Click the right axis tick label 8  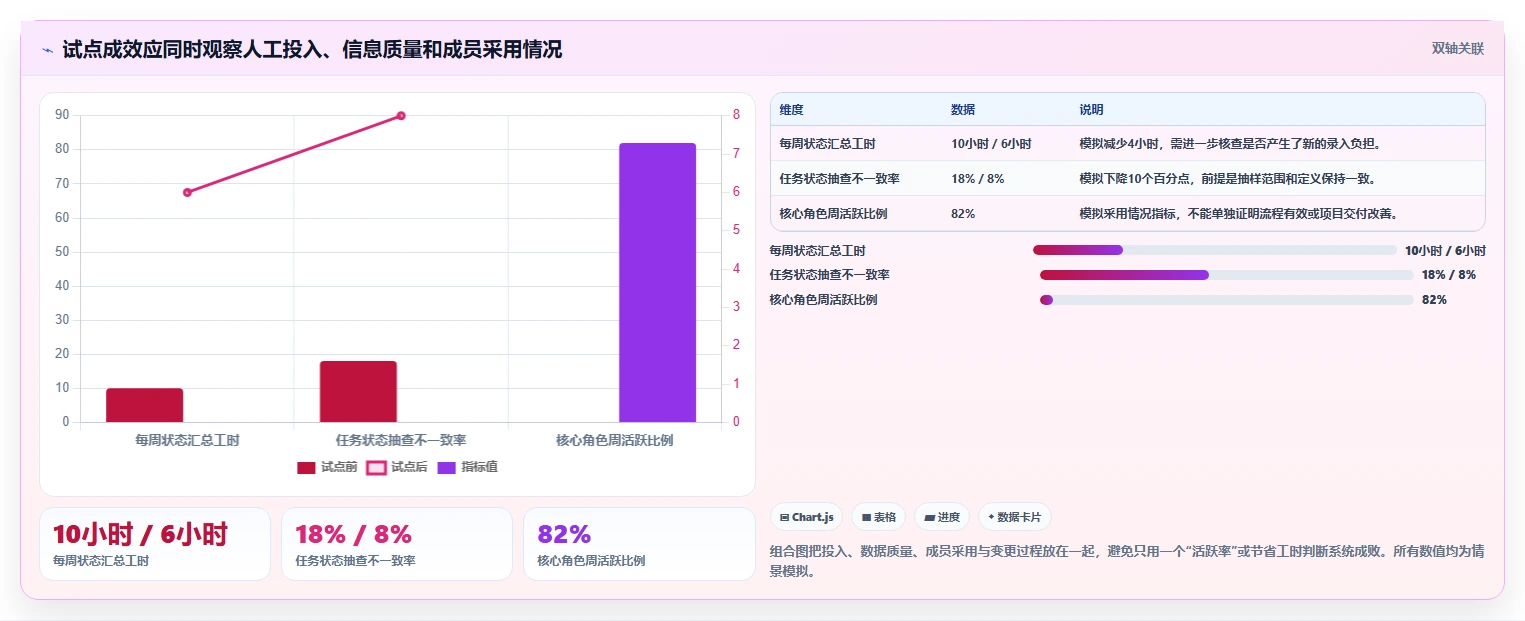point(736,115)
